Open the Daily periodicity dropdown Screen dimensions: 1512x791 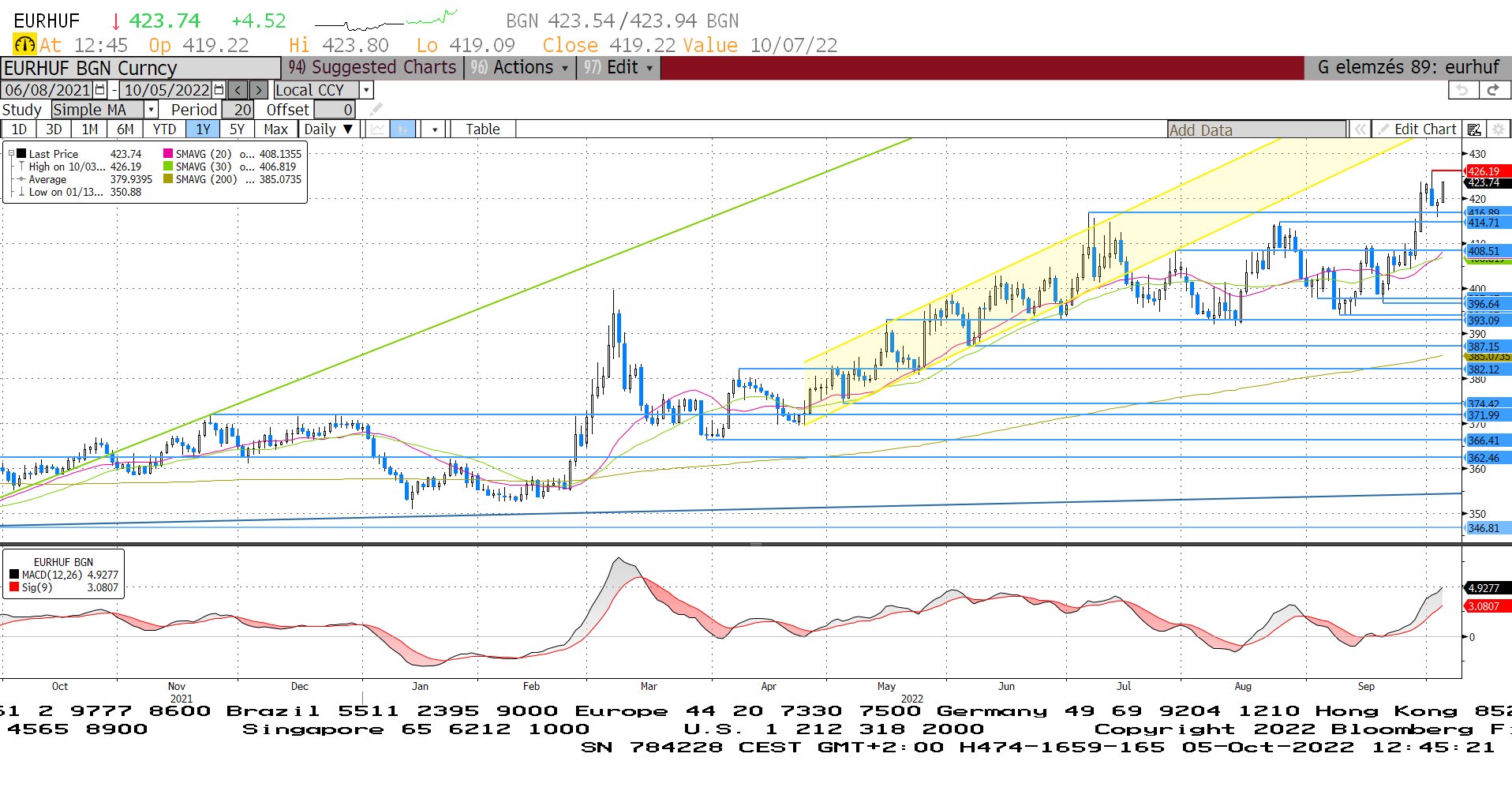[x=329, y=129]
